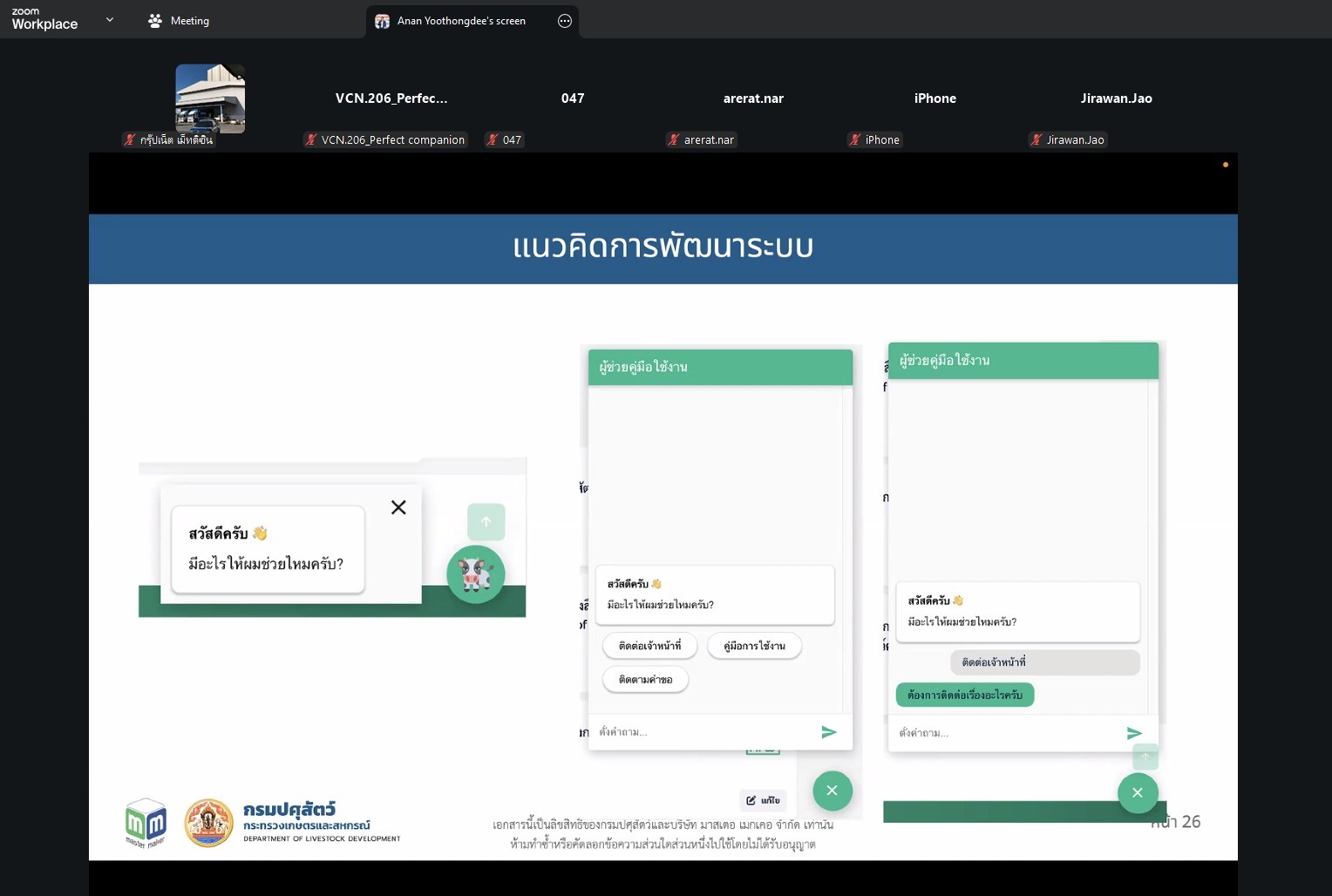Click the building profile picture thumbnail
This screenshot has height=896, width=1332.
point(210,98)
